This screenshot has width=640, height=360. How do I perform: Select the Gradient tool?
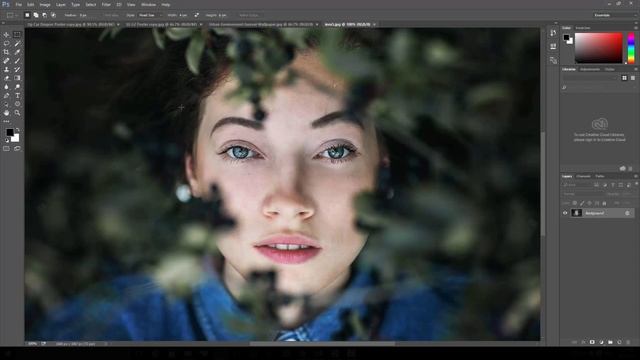pos(17,78)
